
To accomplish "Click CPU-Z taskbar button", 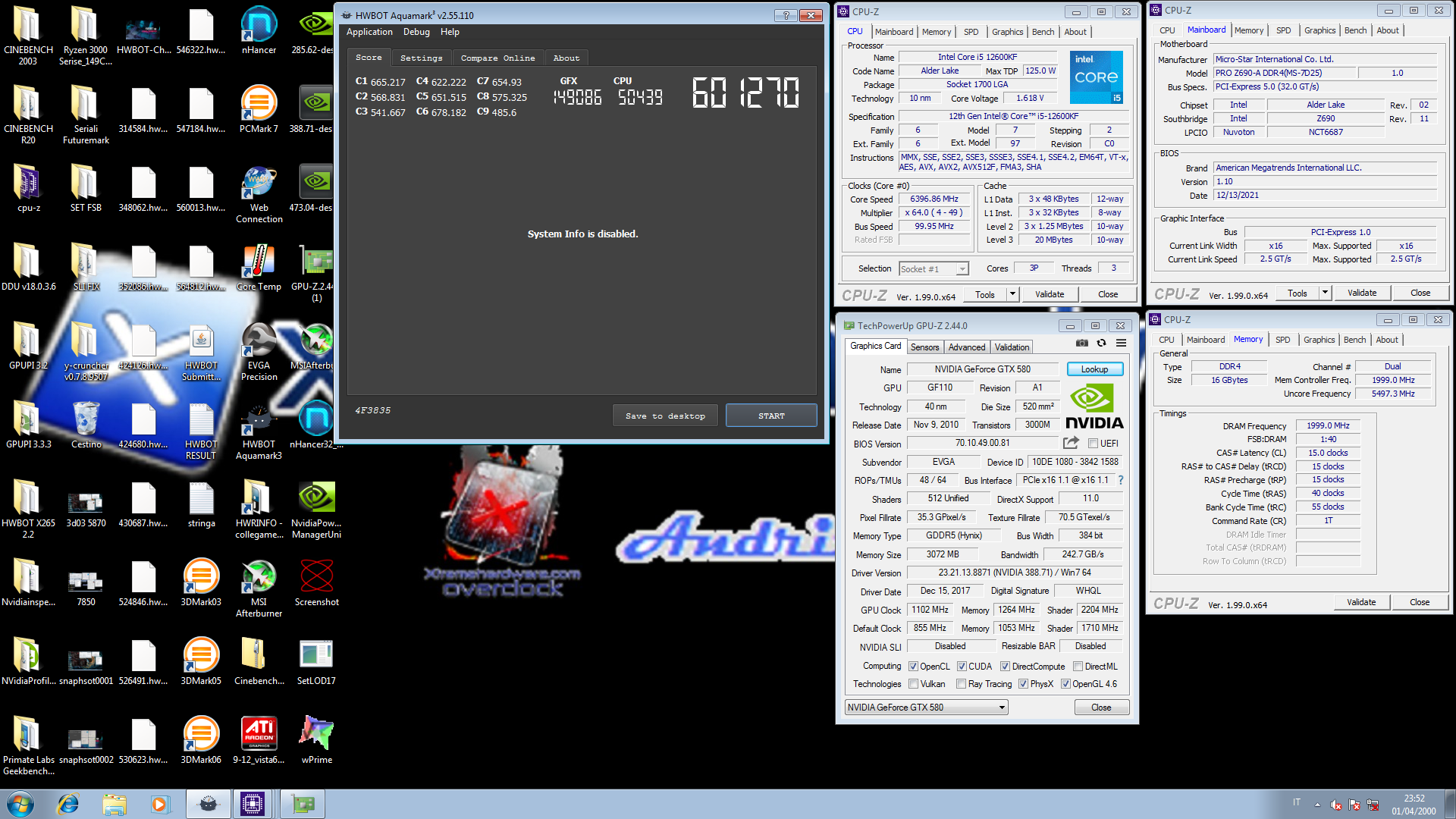I will click(x=253, y=804).
